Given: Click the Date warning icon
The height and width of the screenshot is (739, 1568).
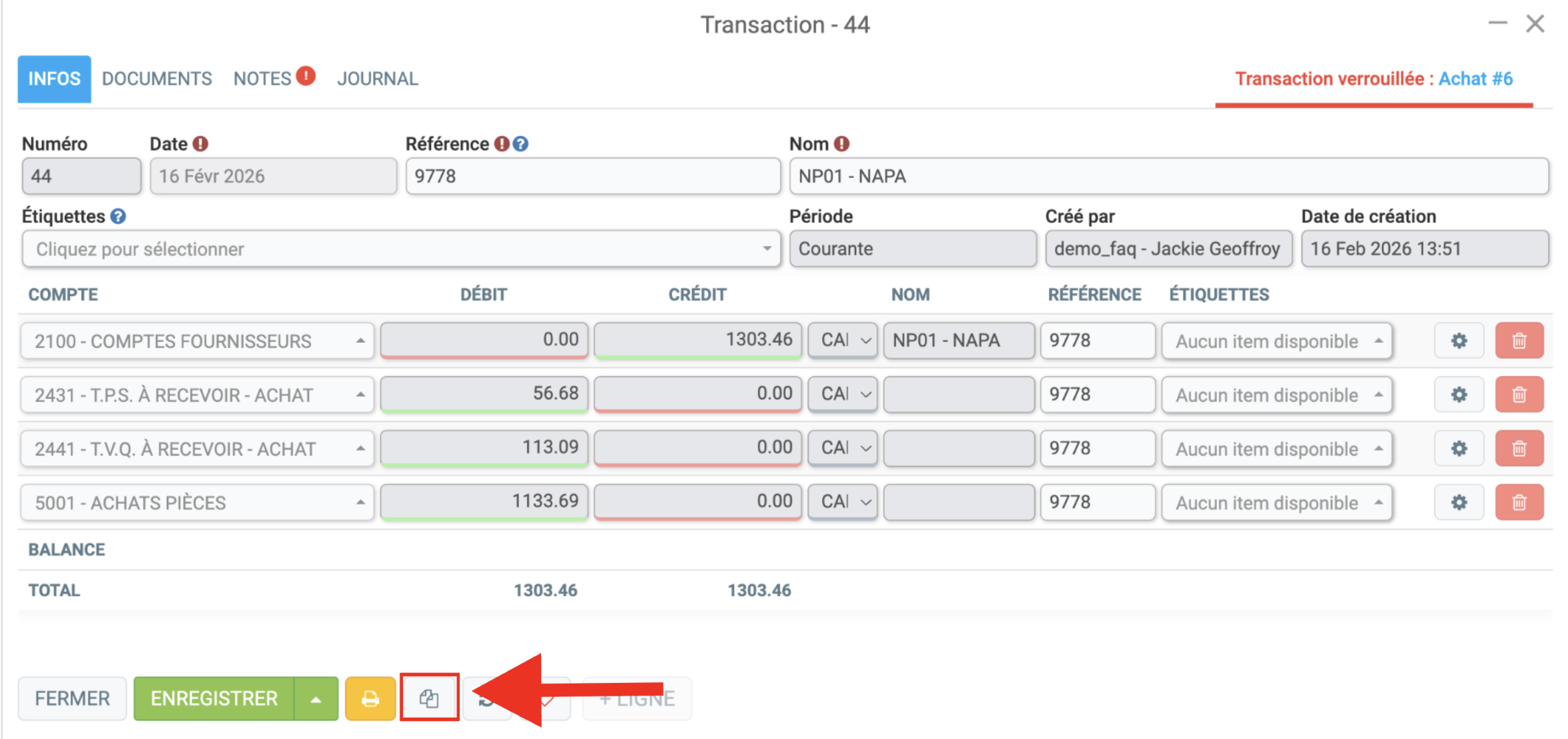Looking at the screenshot, I should pos(200,144).
